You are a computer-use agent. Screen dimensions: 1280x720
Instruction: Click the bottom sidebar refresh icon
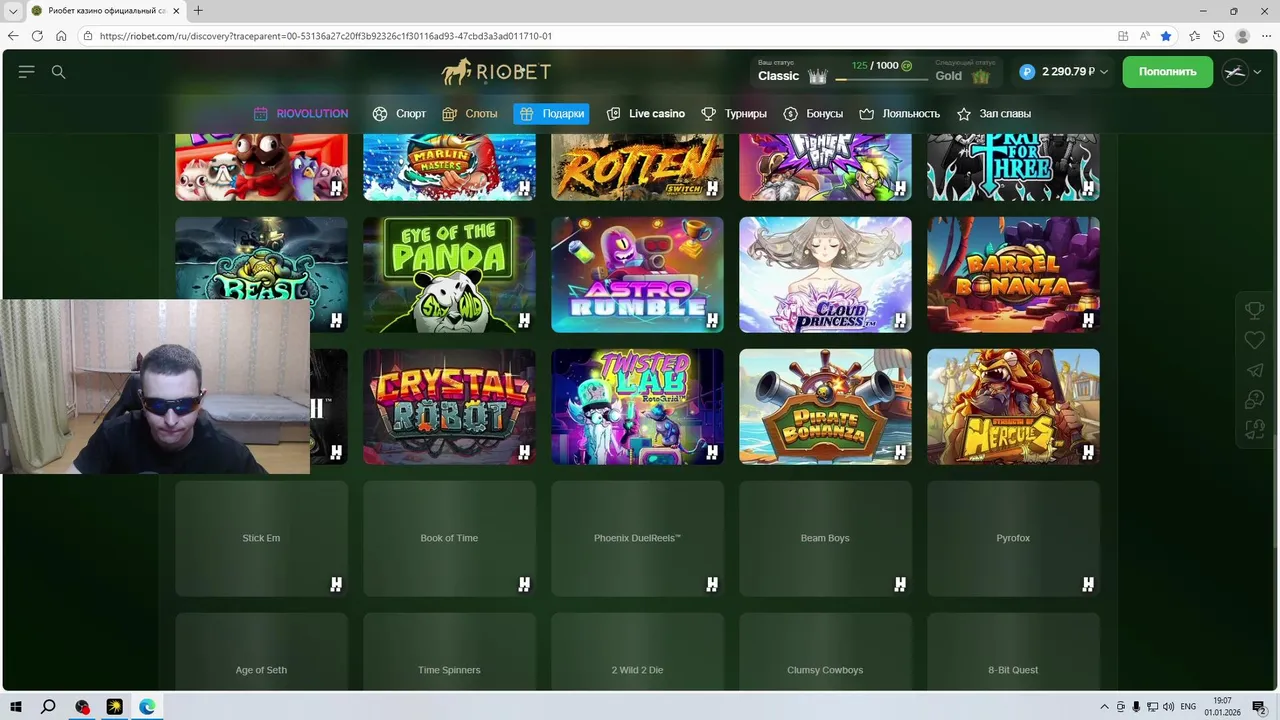1254,429
